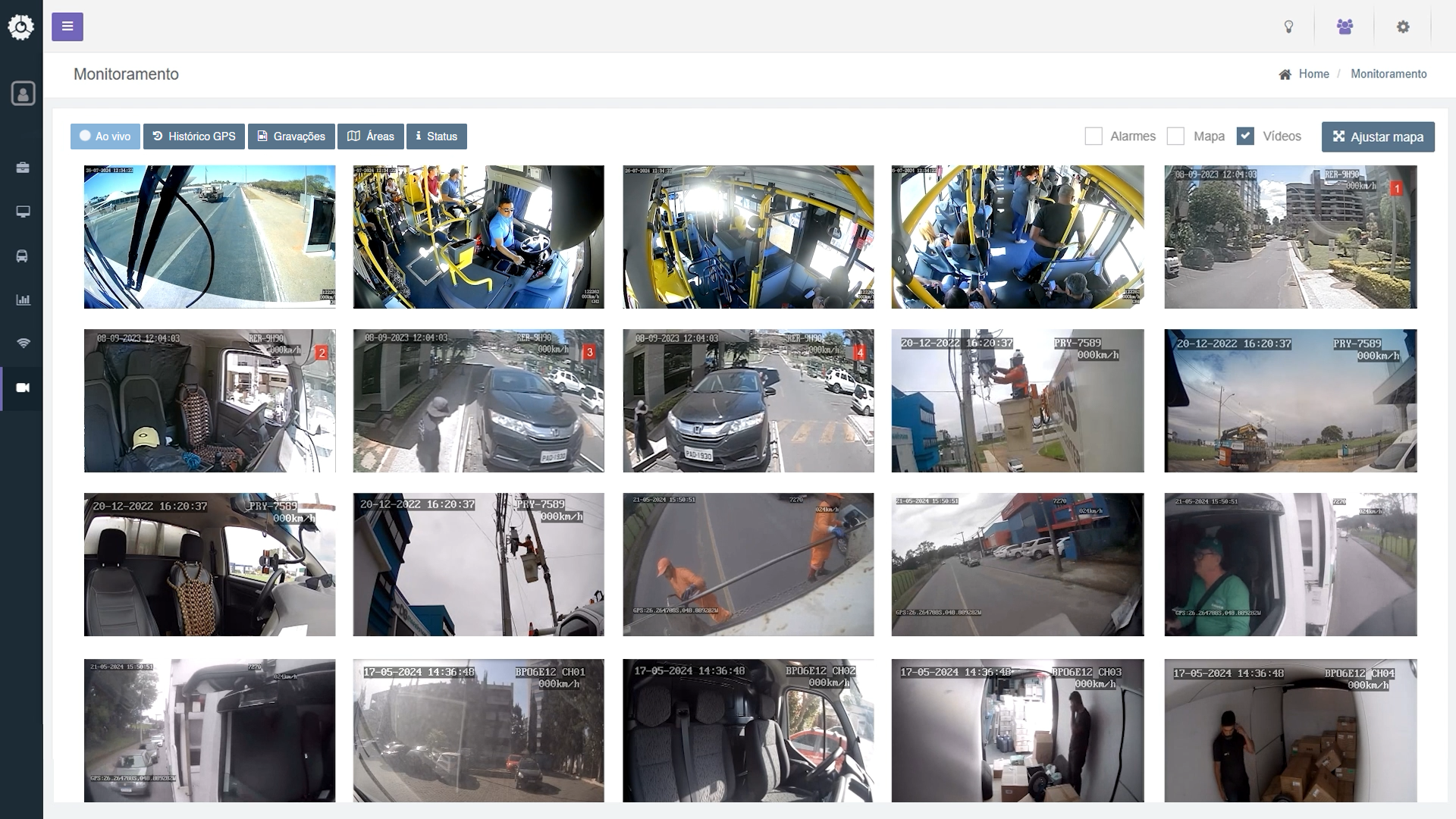Viewport: 1456px width, 819px height.
Task: Open the users group icon
Action: click(1345, 27)
